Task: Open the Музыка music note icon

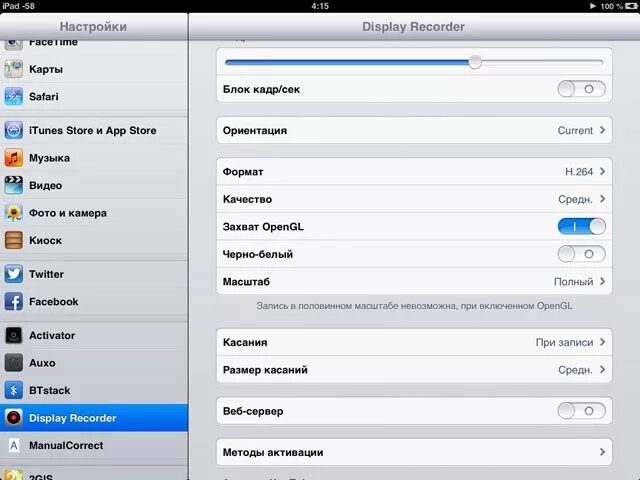Action: 13,158
